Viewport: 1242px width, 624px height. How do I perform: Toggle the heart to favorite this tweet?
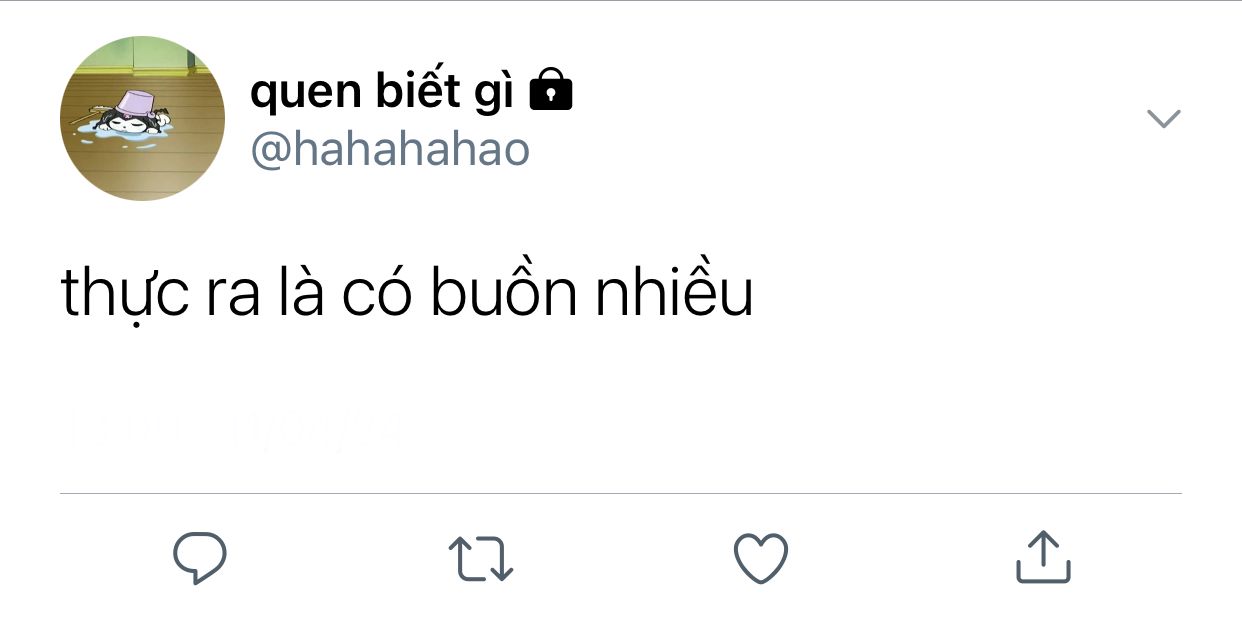click(x=761, y=558)
